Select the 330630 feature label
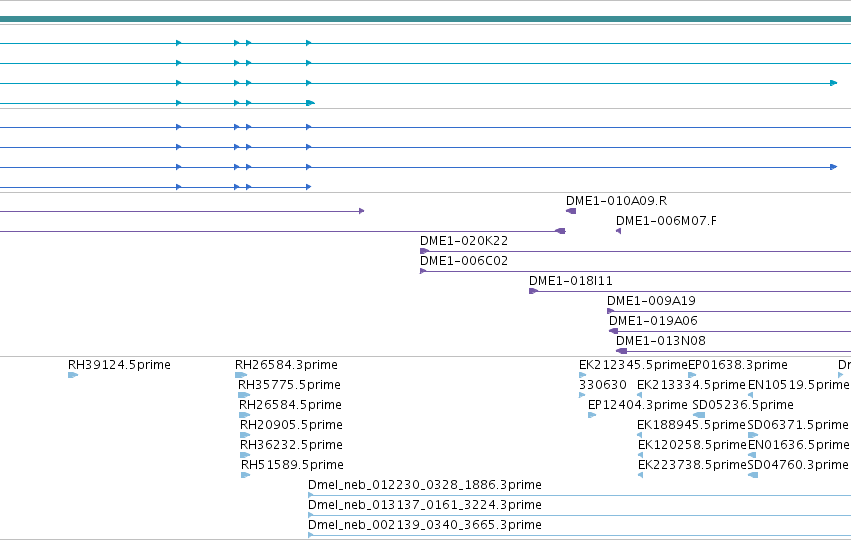This screenshot has height=540, width=851. pos(603,385)
